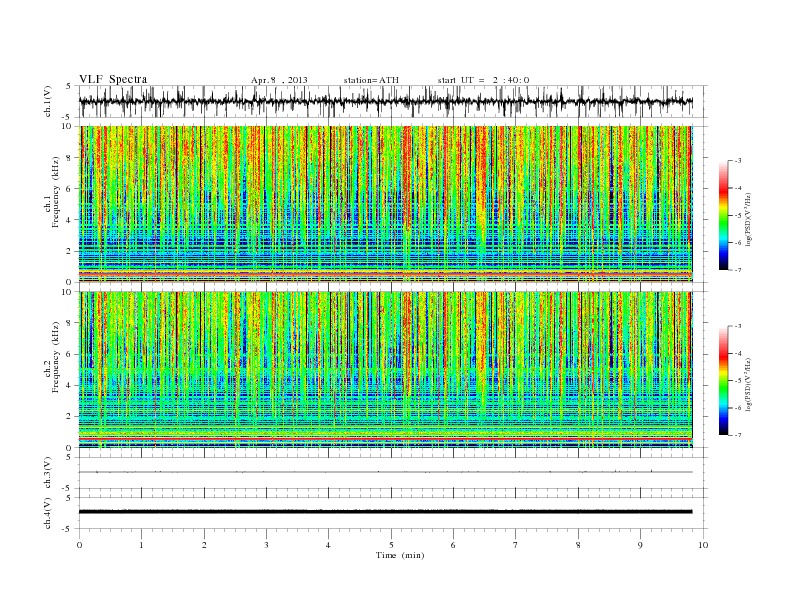This screenshot has width=792, height=612.
Task: Click the ch.1 'Frequency (kHz)' axis label
Action: [x=55, y=192]
